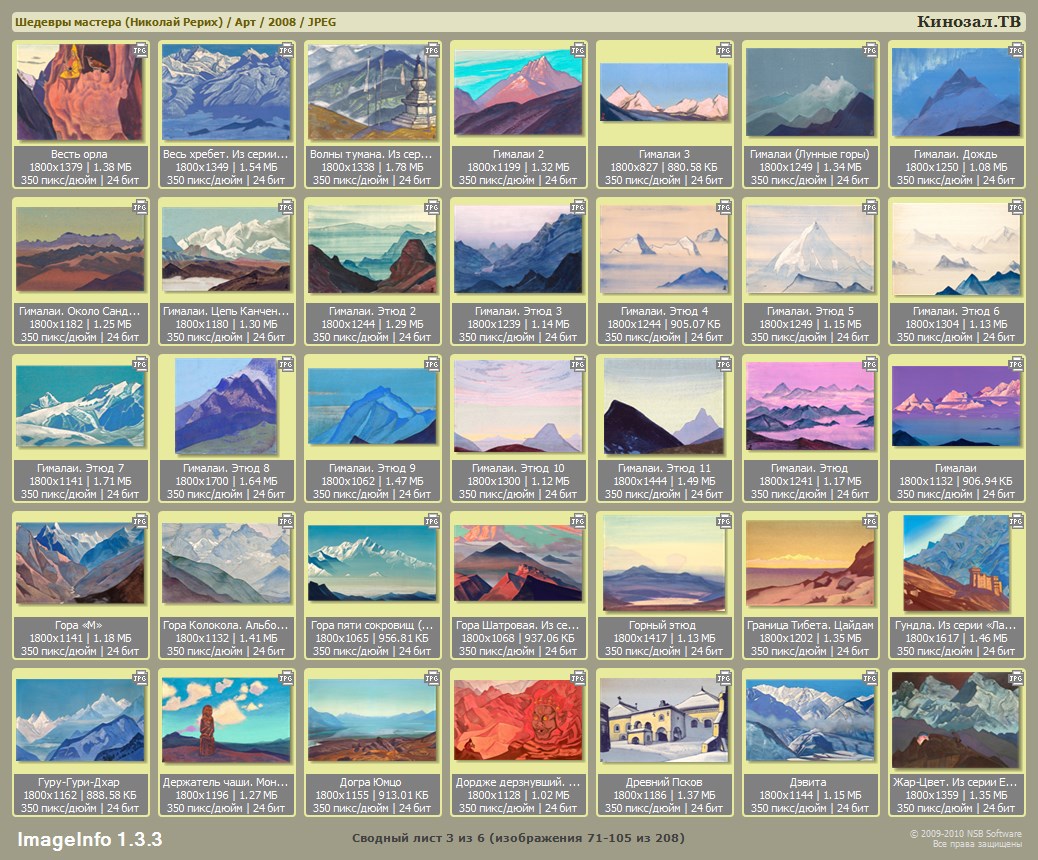Select JPG badge on «Гималаи. Этюд 11» card

[724, 364]
